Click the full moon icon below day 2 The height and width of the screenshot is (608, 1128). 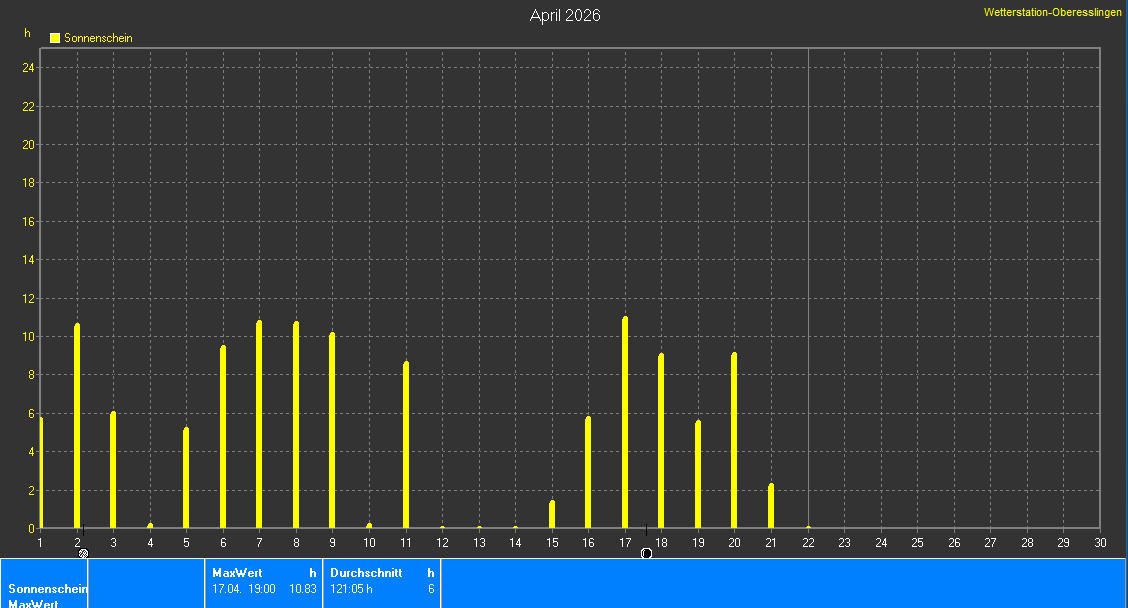click(x=84, y=553)
